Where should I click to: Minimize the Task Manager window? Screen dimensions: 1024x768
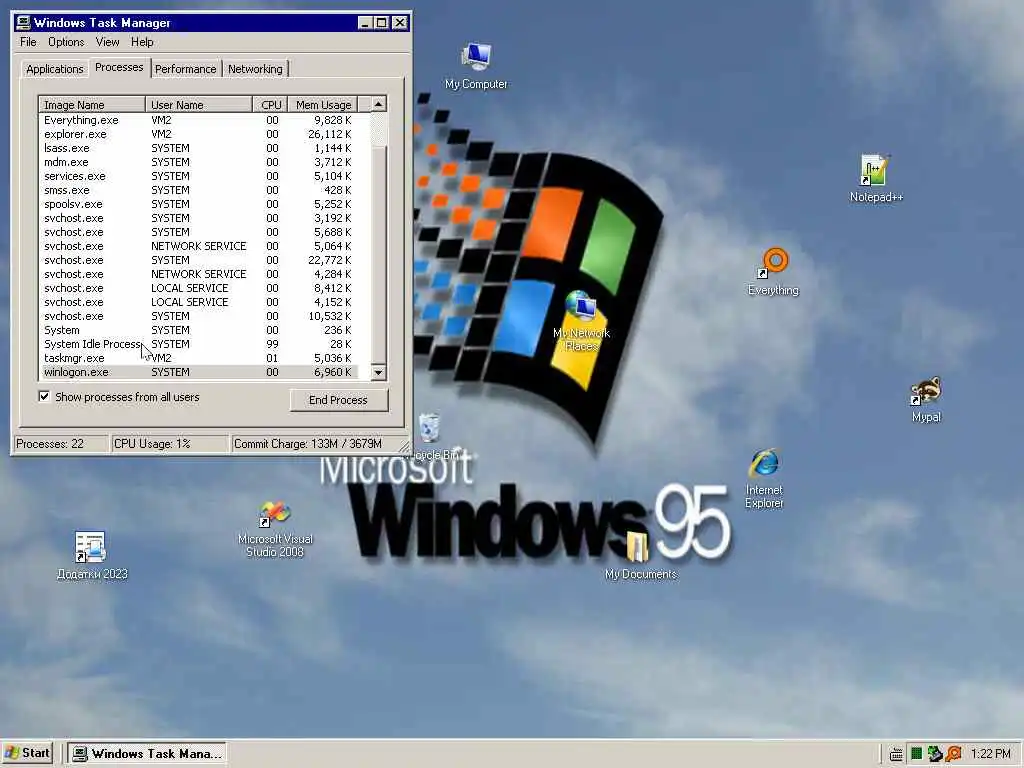(365, 23)
